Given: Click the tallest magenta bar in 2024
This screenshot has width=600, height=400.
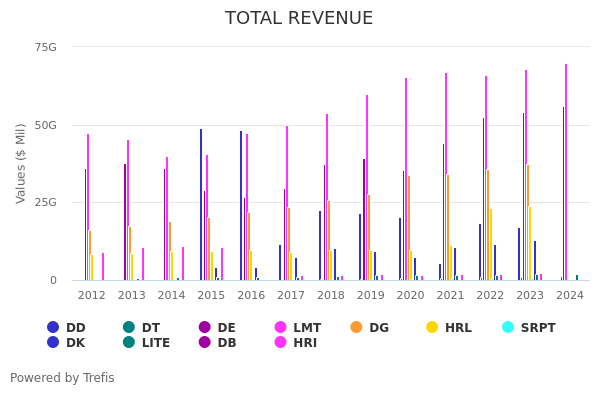Looking at the screenshot, I should coord(566,170).
